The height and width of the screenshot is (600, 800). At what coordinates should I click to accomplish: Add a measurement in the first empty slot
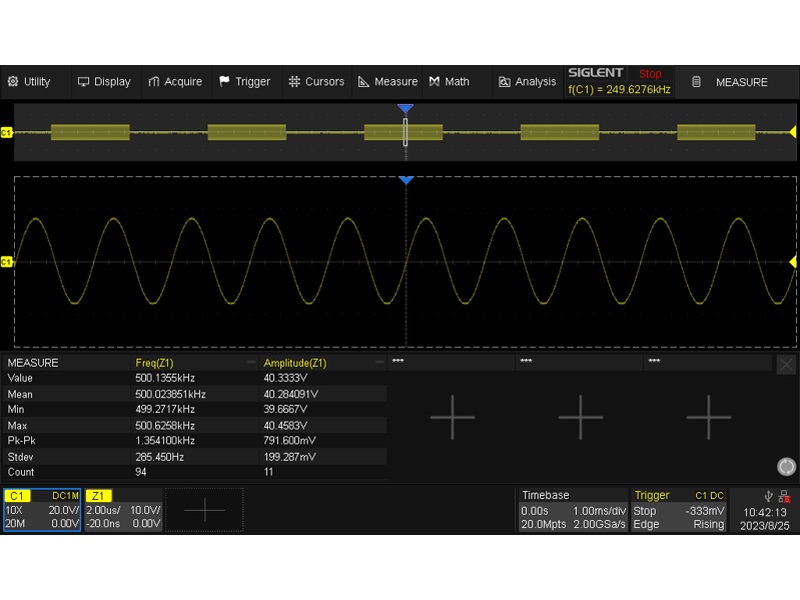click(x=452, y=416)
